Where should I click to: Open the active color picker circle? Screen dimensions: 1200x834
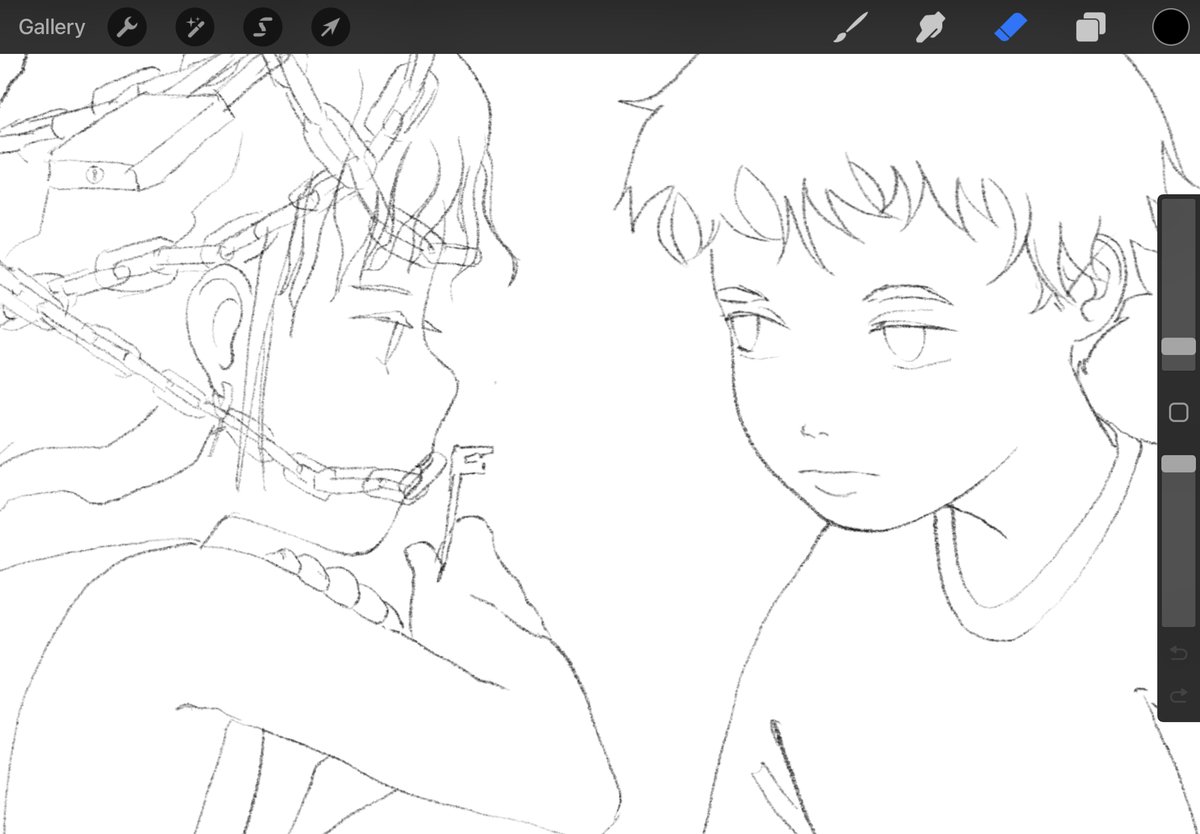[1170, 27]
